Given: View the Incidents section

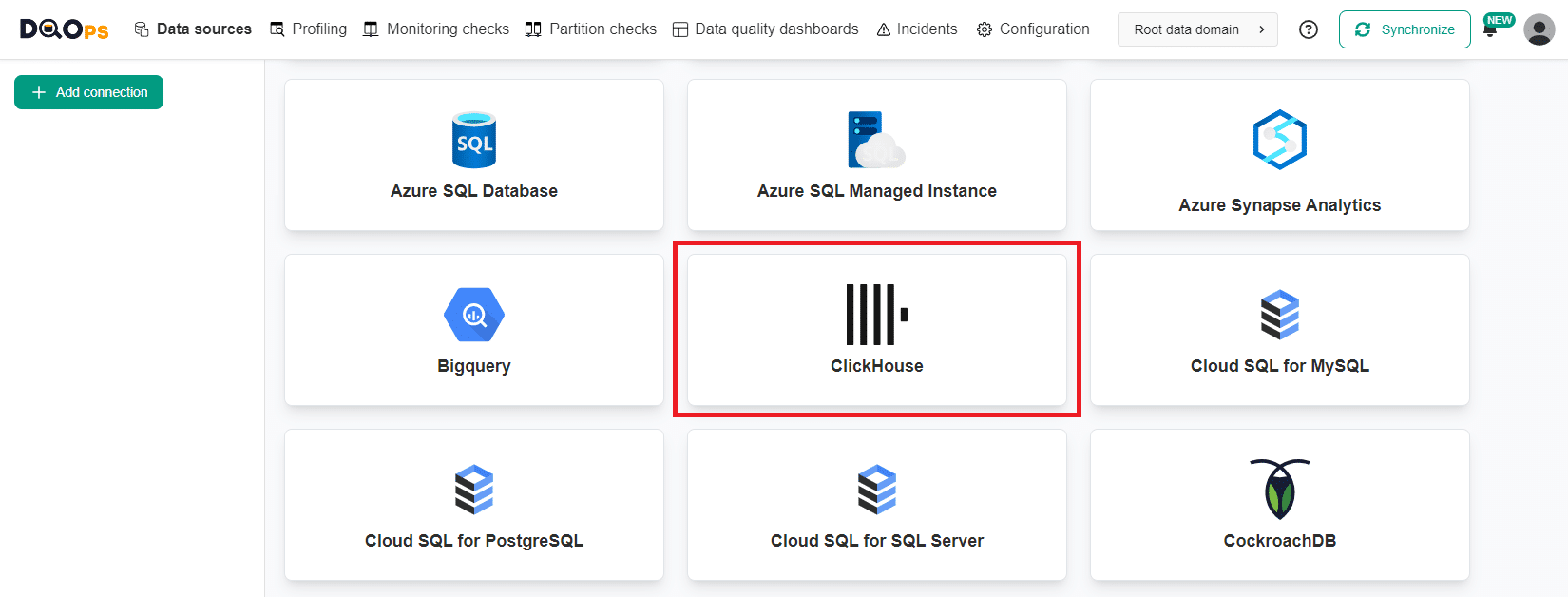Looking at the screenshot, I should coord(916,29).
